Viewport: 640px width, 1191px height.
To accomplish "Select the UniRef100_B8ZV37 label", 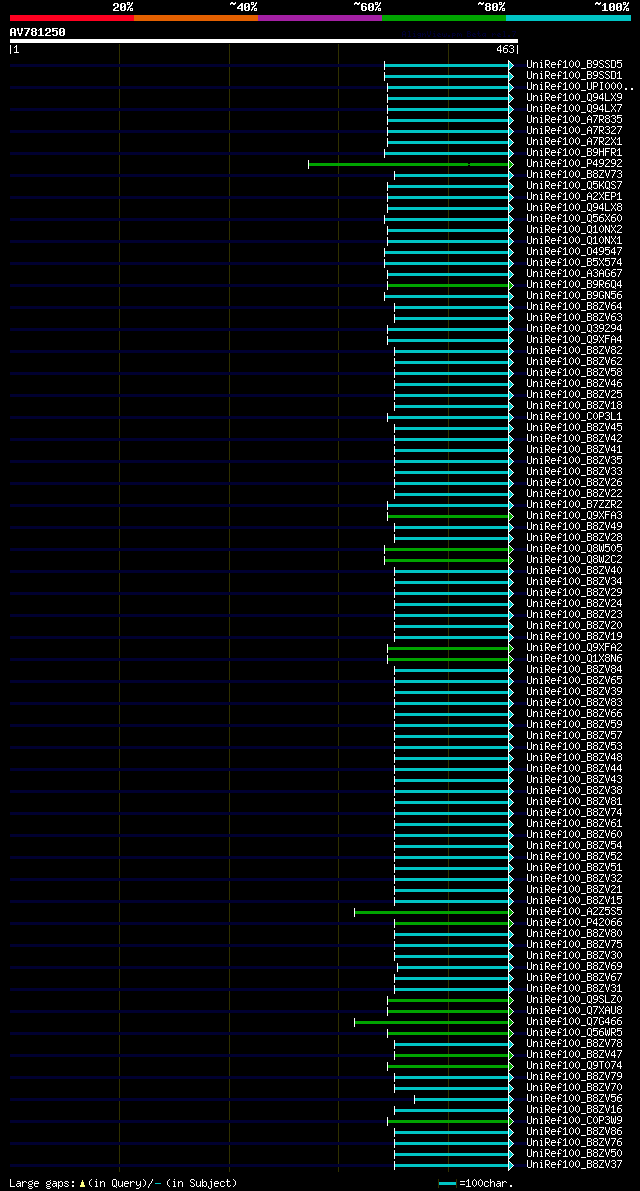I will click(574, 1166).
